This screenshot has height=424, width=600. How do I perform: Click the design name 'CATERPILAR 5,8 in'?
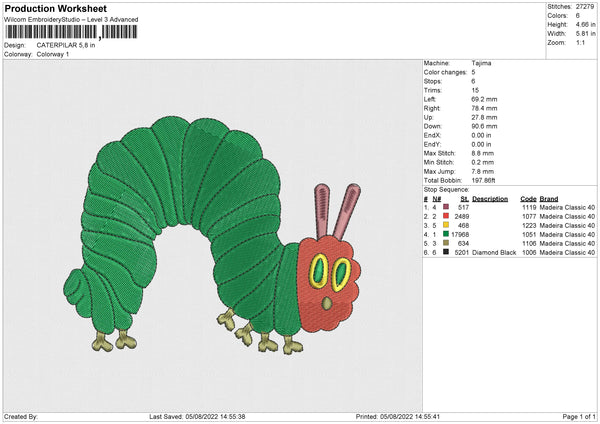(66, 45)
